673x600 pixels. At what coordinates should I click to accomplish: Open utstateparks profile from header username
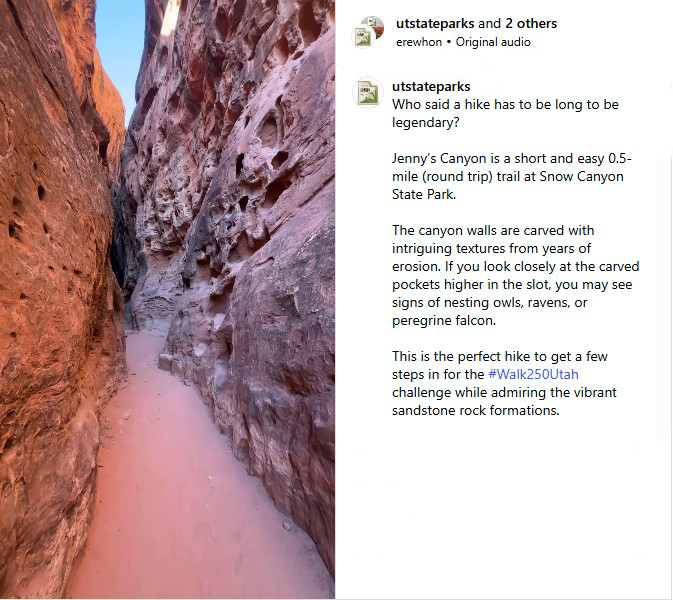[435, 23]
